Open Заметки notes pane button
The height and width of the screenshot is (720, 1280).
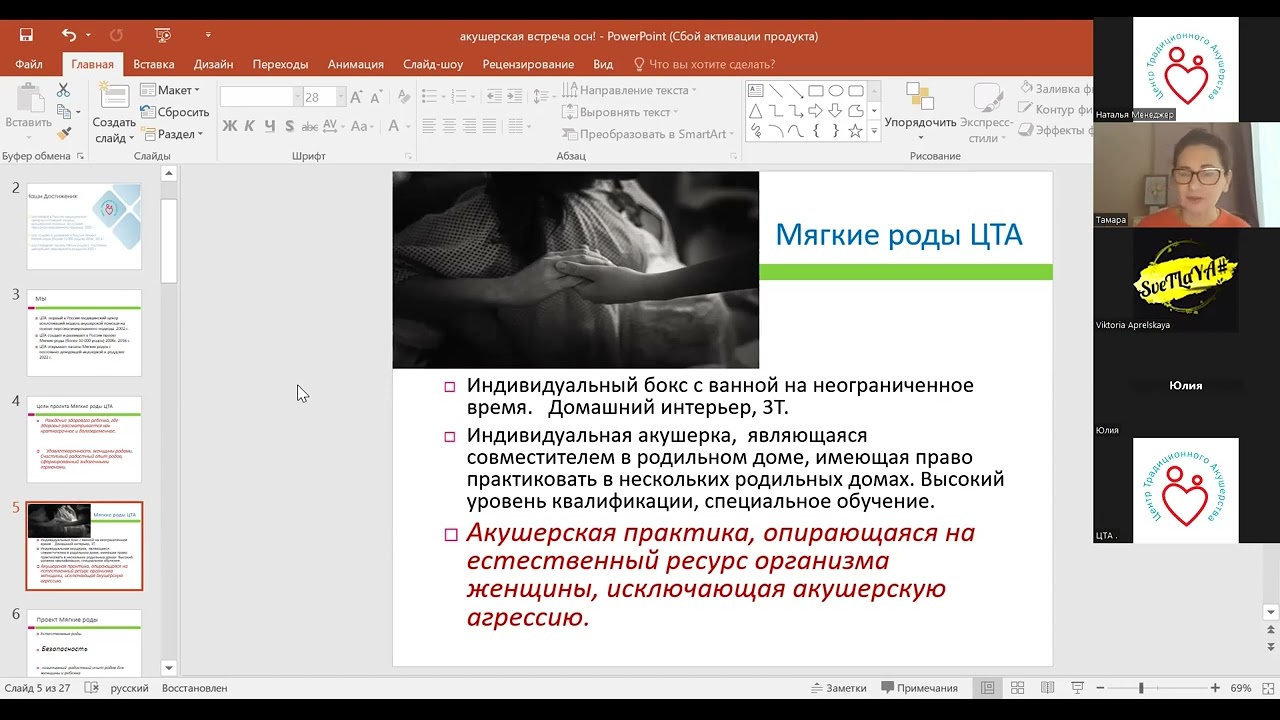[x=838, y=688]
